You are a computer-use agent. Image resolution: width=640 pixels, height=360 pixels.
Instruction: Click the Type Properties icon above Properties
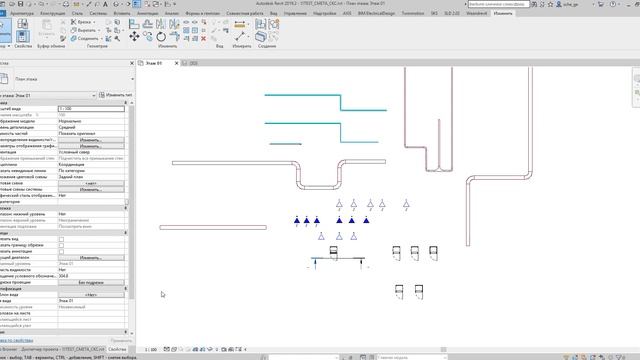click(23, 24)
